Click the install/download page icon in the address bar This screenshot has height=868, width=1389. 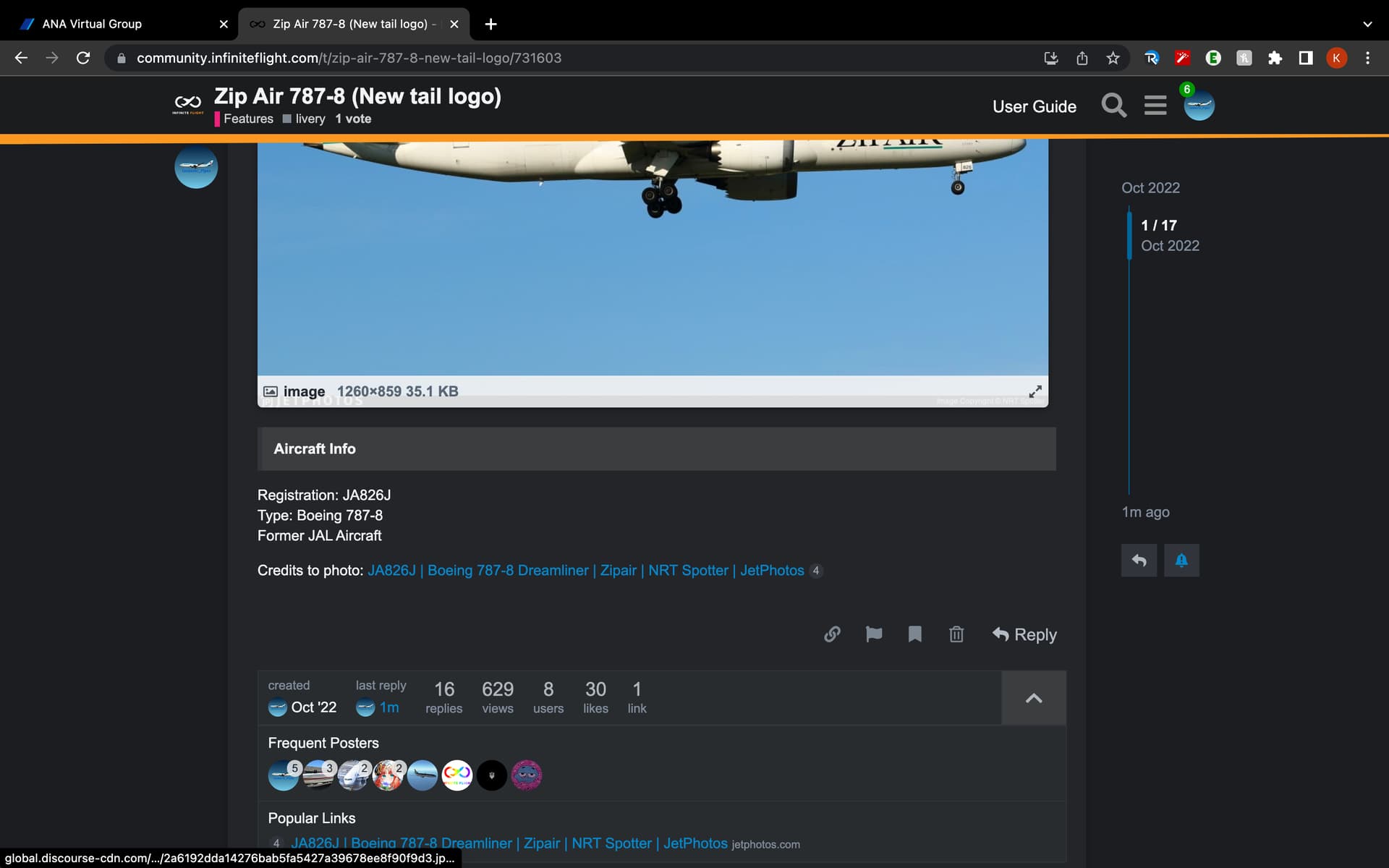1051,58
